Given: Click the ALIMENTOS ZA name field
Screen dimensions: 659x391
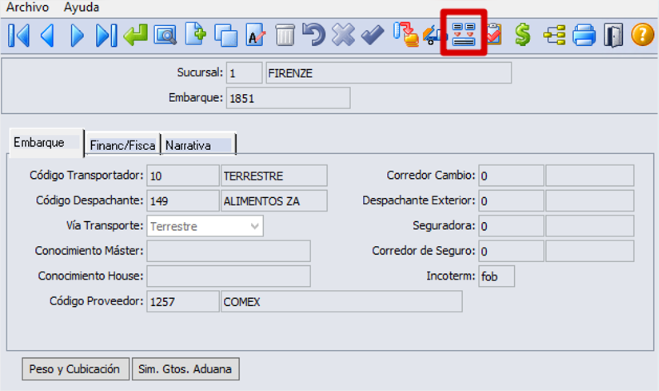Looking at the screenshot, I should (274, 201).
